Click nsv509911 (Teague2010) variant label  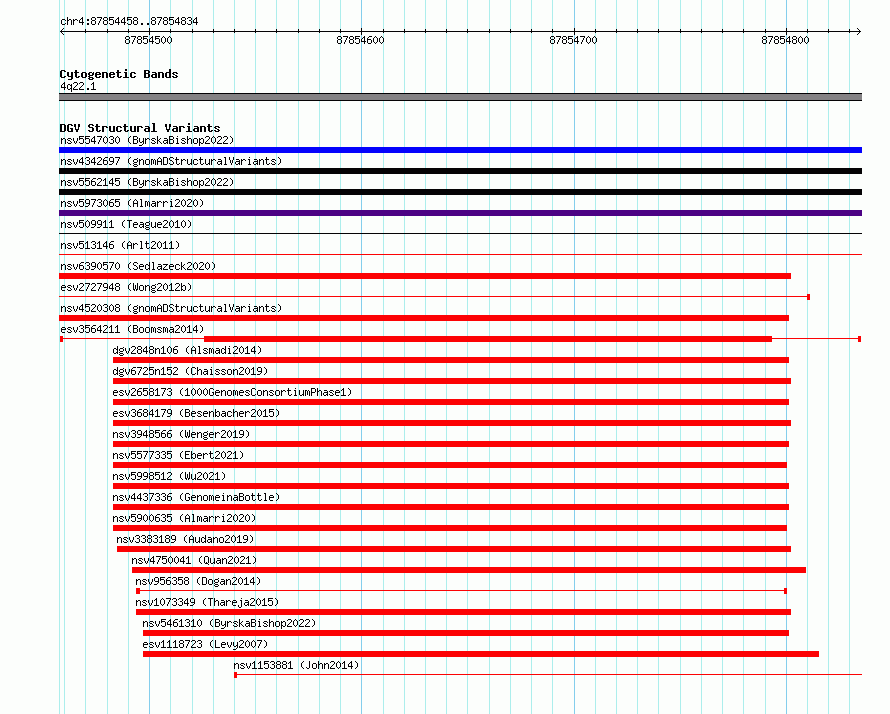(126, 224)
